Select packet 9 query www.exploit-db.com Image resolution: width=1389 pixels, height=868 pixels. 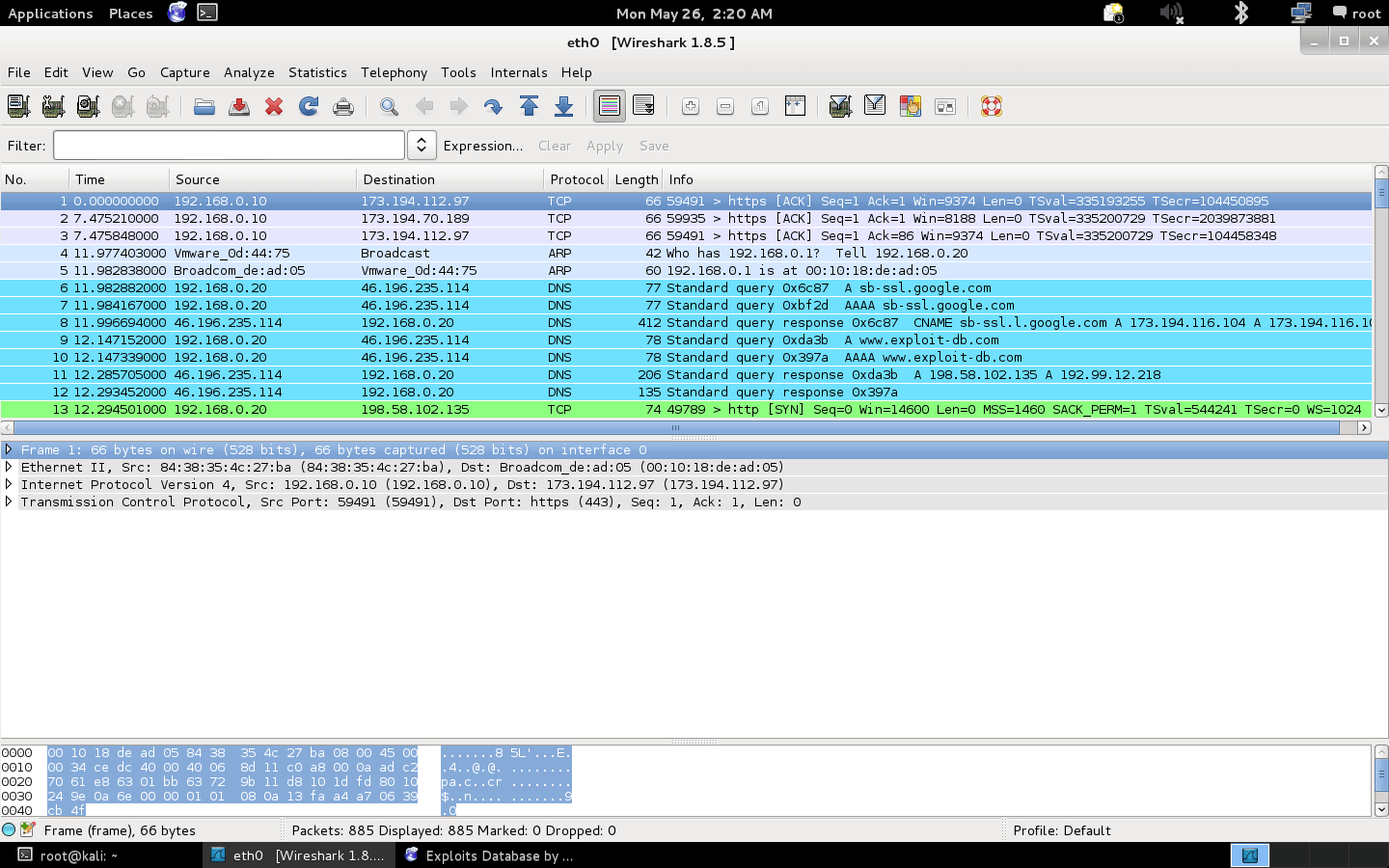pyautogui.click(x=686, y=339)
